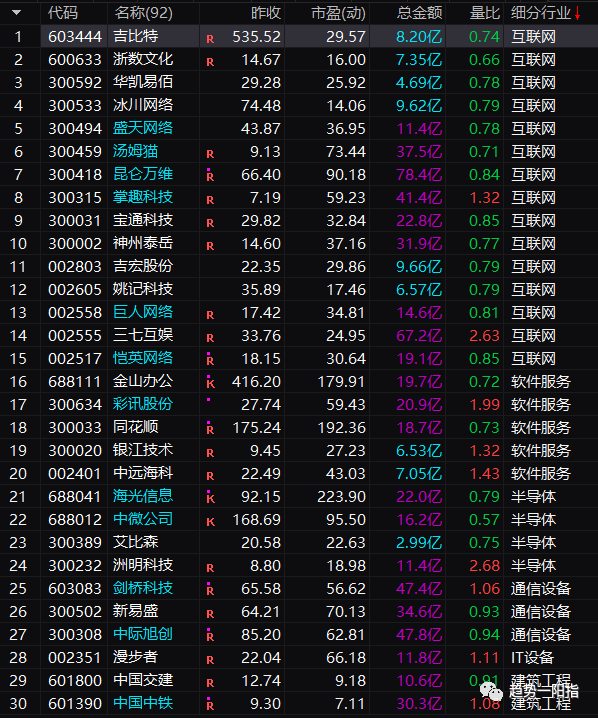Click the R icon in 恺英网络 row
The height and width of the screenshot is (718, 598).
210,361
